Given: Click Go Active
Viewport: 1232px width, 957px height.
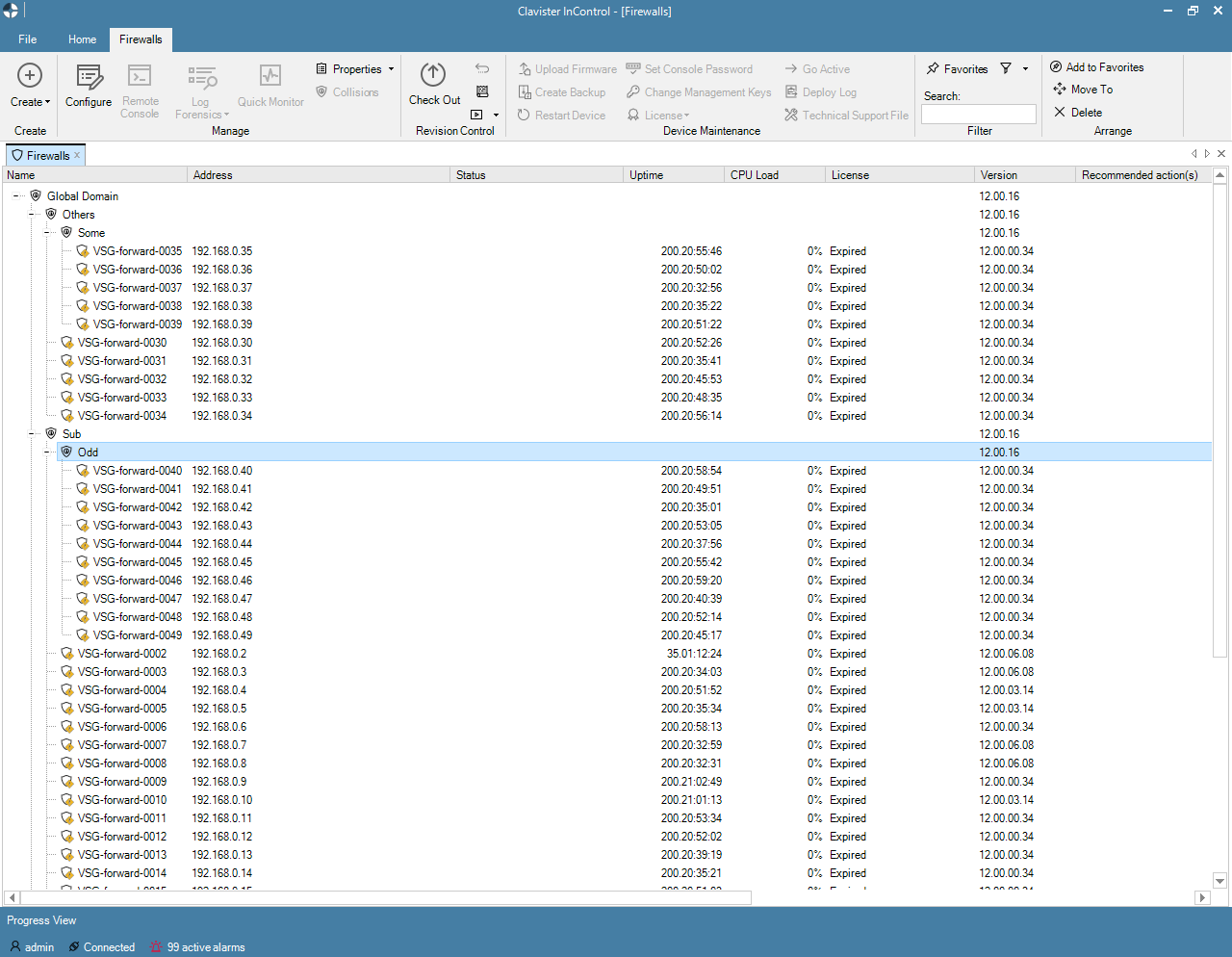Looking at the screenshot, I should coord(817,69).
